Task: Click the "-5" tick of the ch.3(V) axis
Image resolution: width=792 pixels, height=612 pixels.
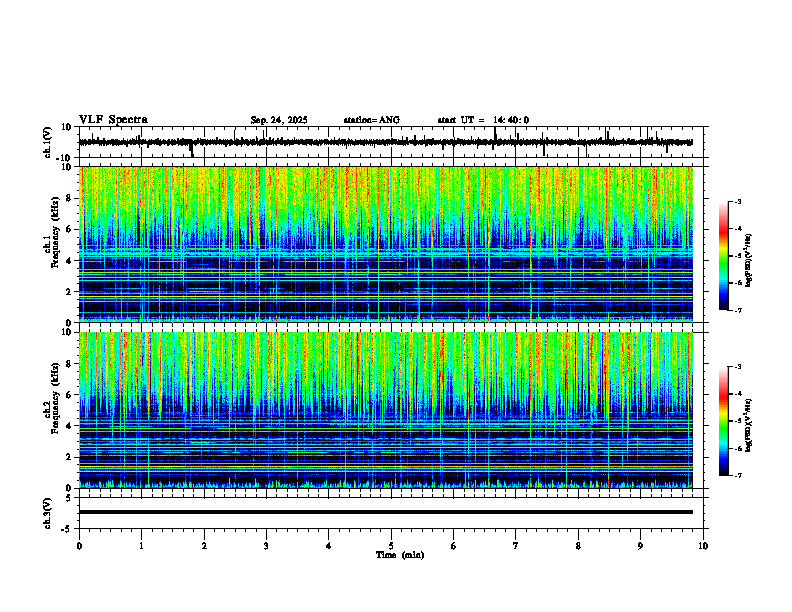Action: pos(68,529)
